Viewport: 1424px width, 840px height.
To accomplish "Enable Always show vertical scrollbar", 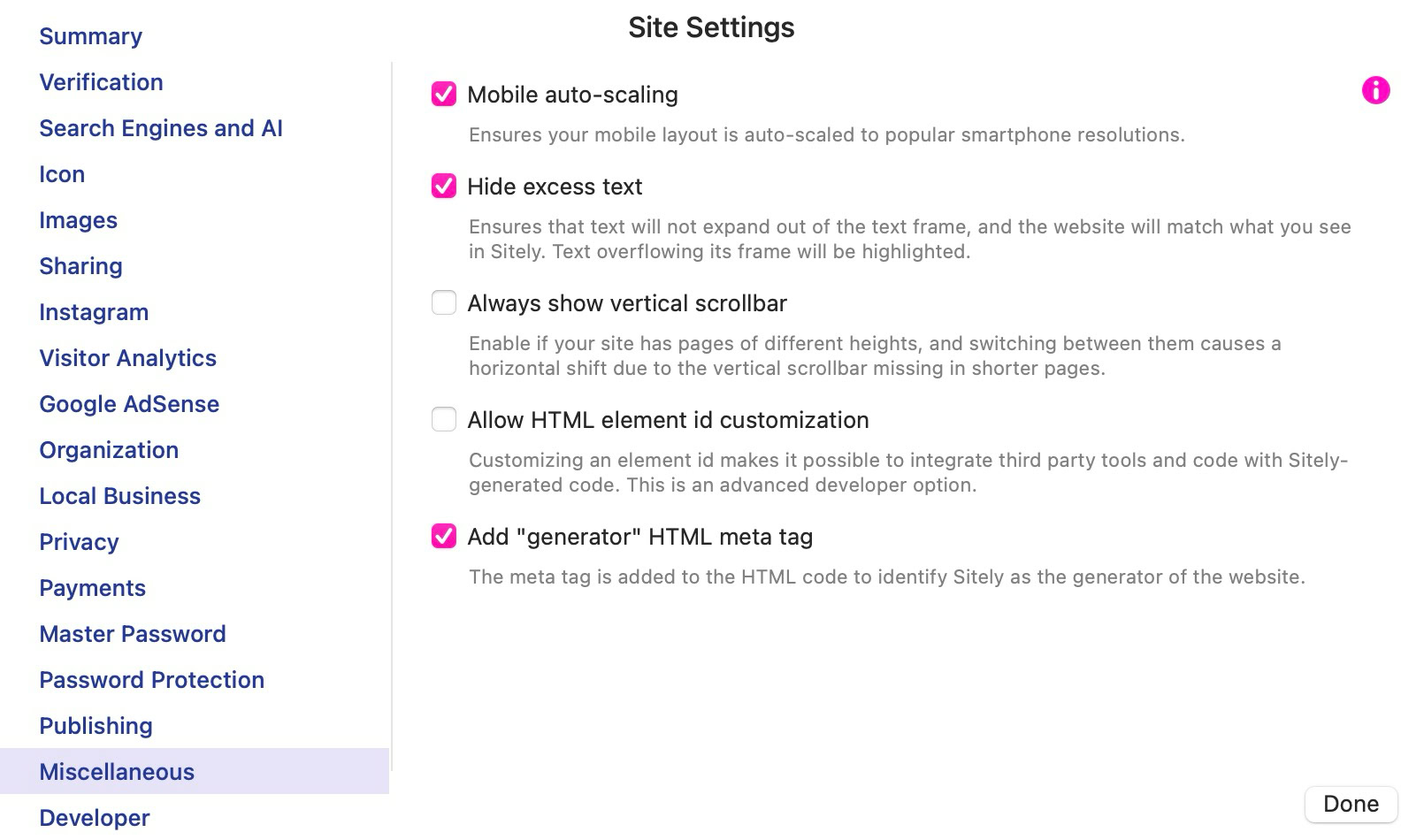I will (444, 302).
